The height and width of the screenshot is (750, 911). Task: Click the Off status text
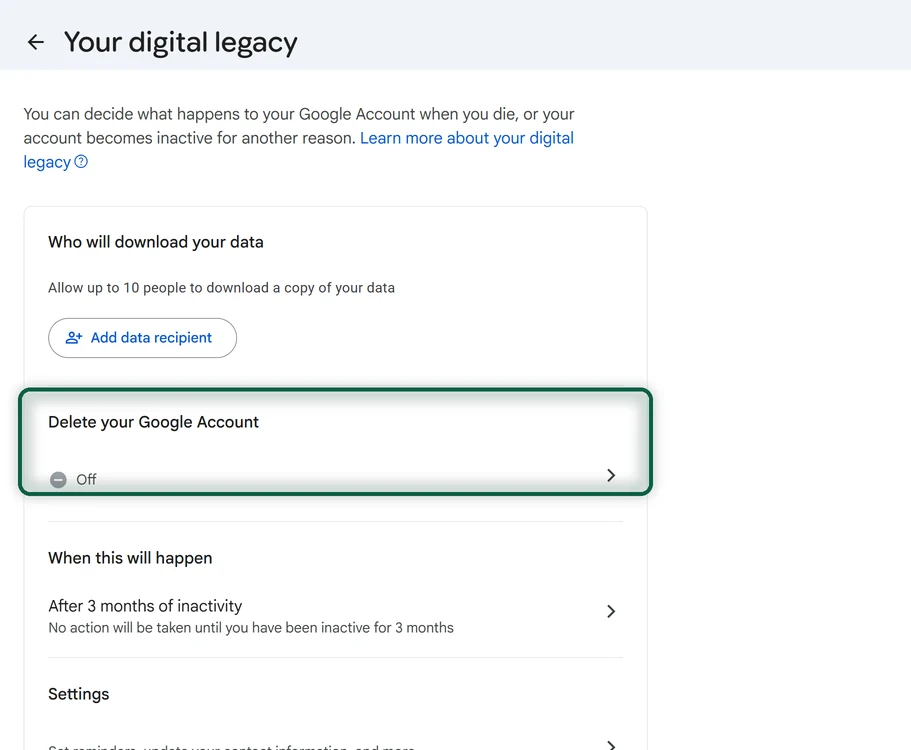[86, 479]
